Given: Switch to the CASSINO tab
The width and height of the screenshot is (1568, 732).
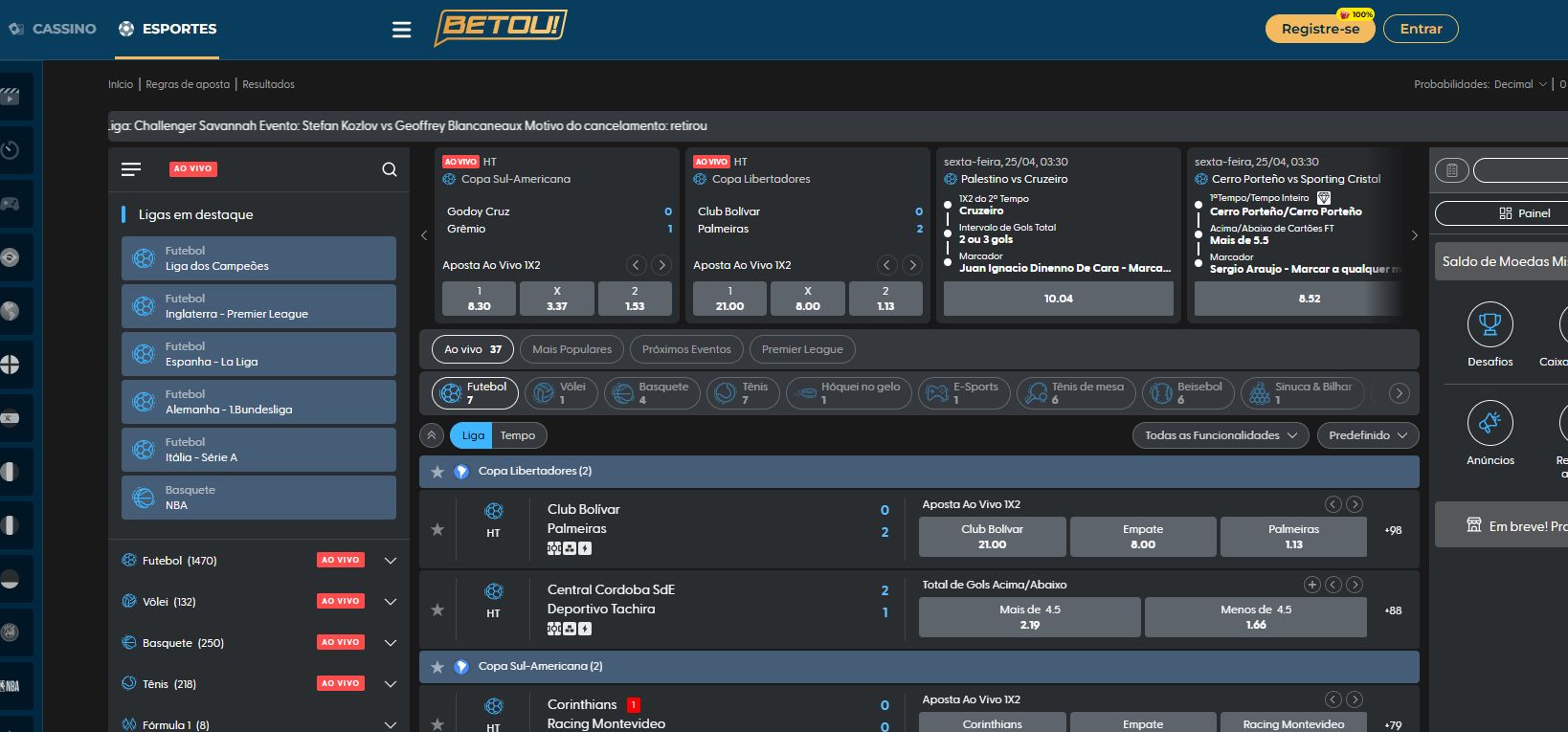Looking at the screenshot, I should (53, 29).
